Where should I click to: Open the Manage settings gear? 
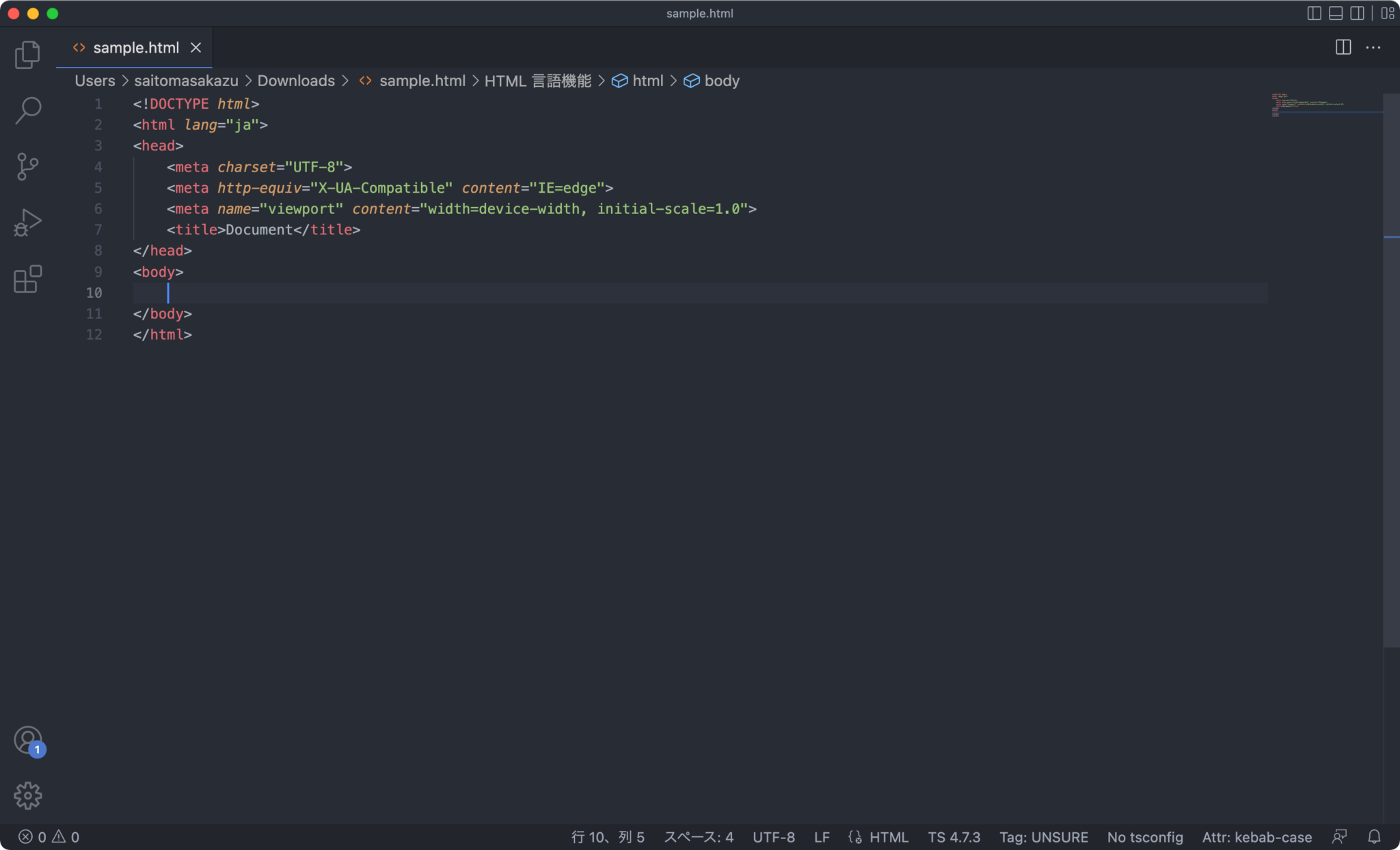click(27, 795)
